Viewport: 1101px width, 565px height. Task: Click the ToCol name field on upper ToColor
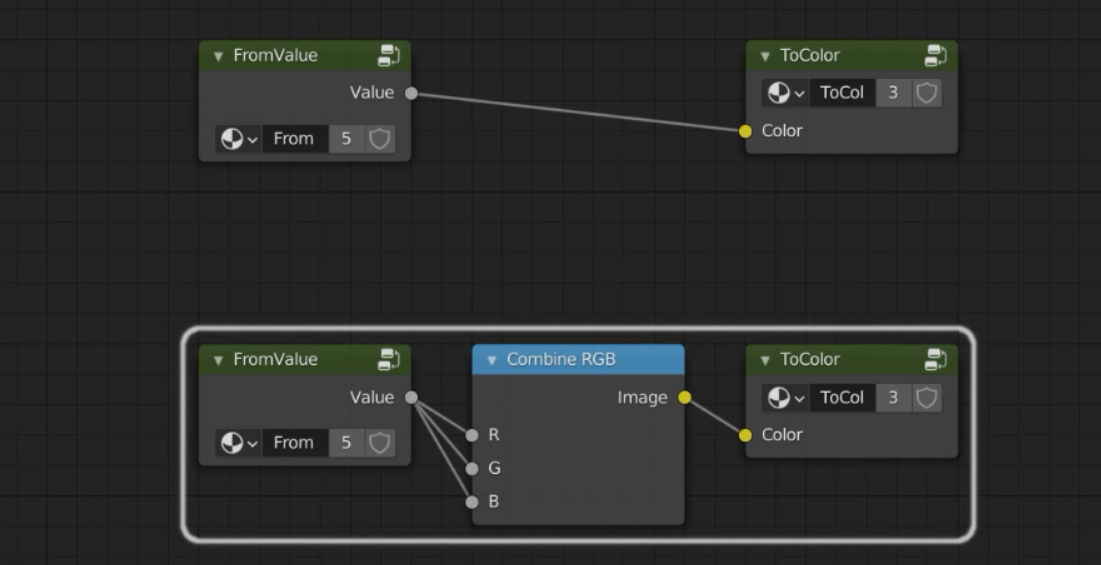pyautogui.click(x=842, y=93)
